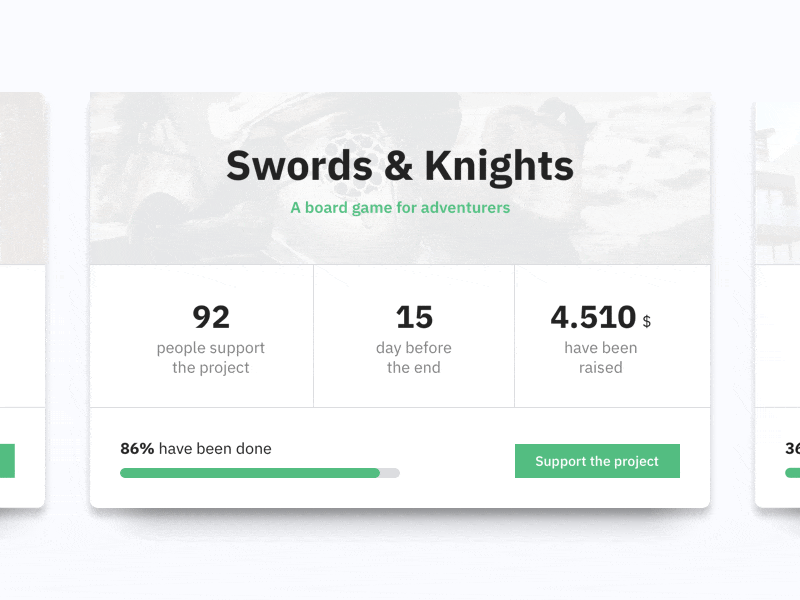Click the partial green button on the left card
800x600 pixels.
pyautogui.click(x=7, y=461)
